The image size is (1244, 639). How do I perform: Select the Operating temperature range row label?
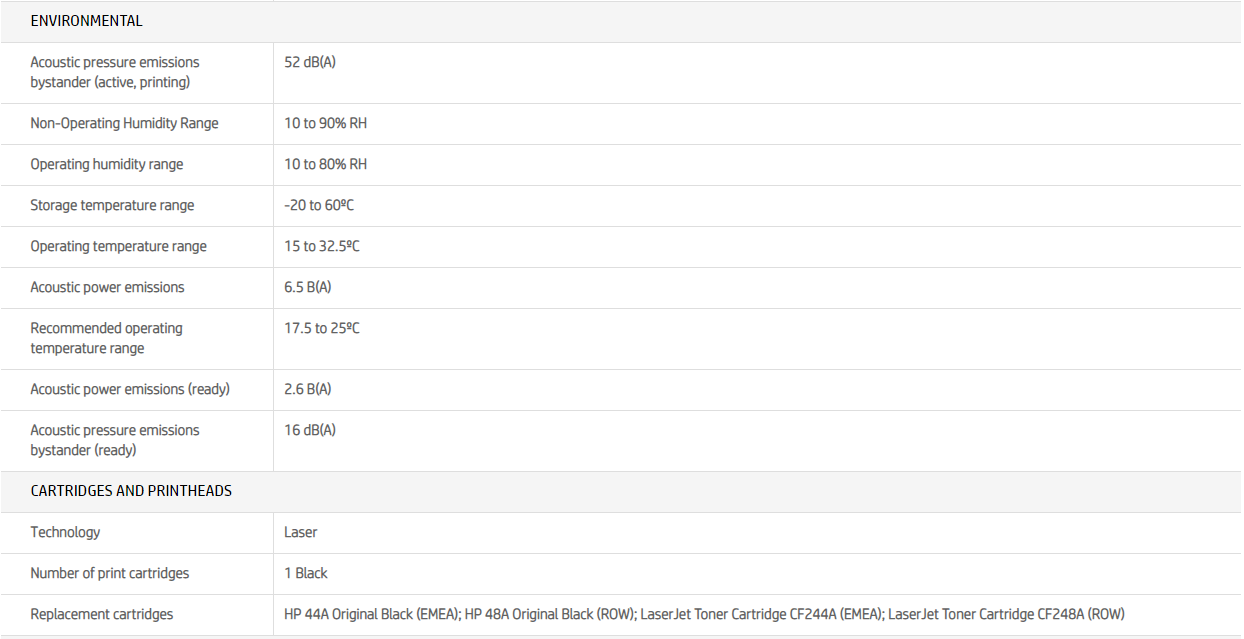(118, 247)
